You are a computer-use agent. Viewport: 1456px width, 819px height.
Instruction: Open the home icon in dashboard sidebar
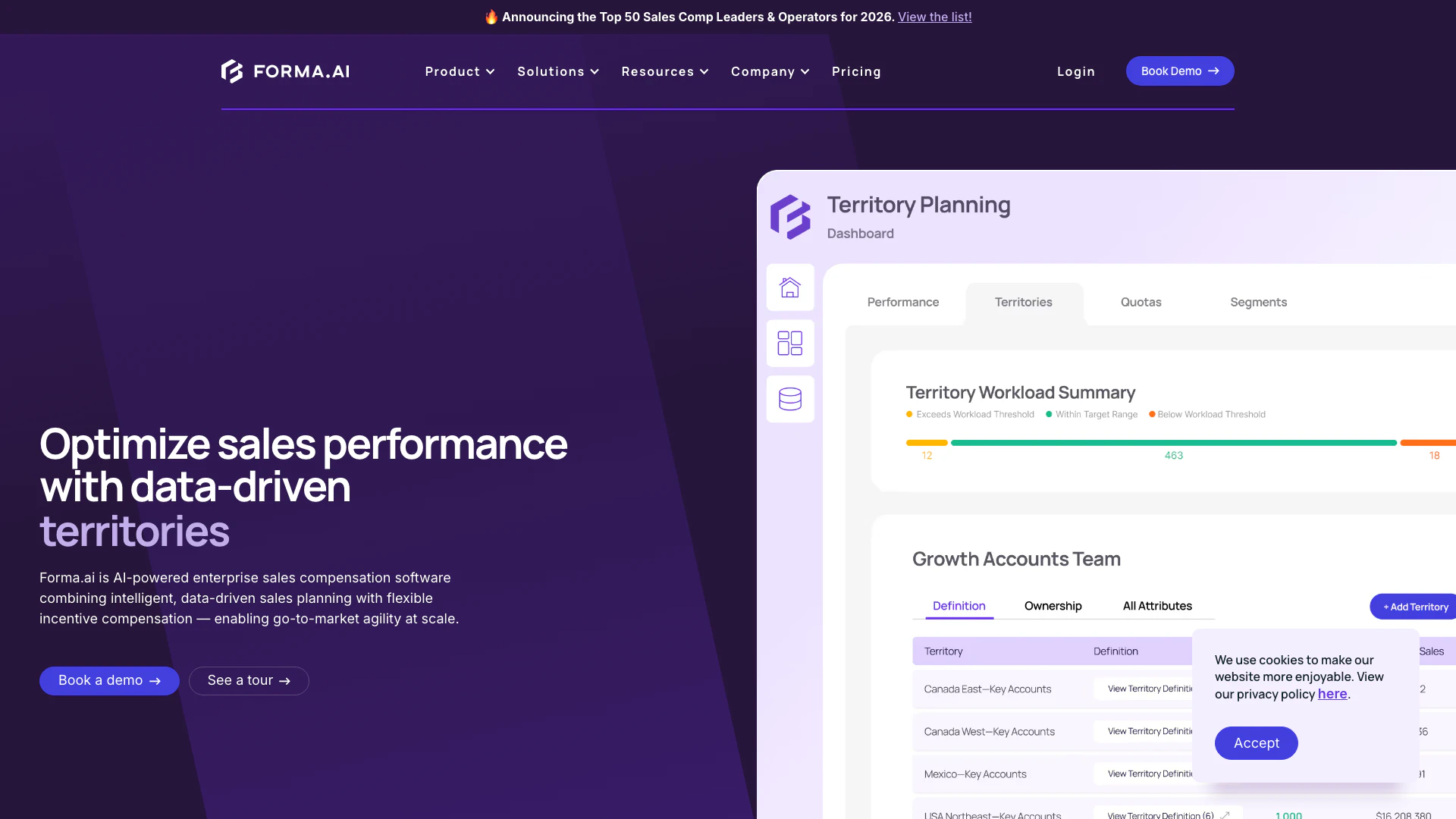pos(790,287)
